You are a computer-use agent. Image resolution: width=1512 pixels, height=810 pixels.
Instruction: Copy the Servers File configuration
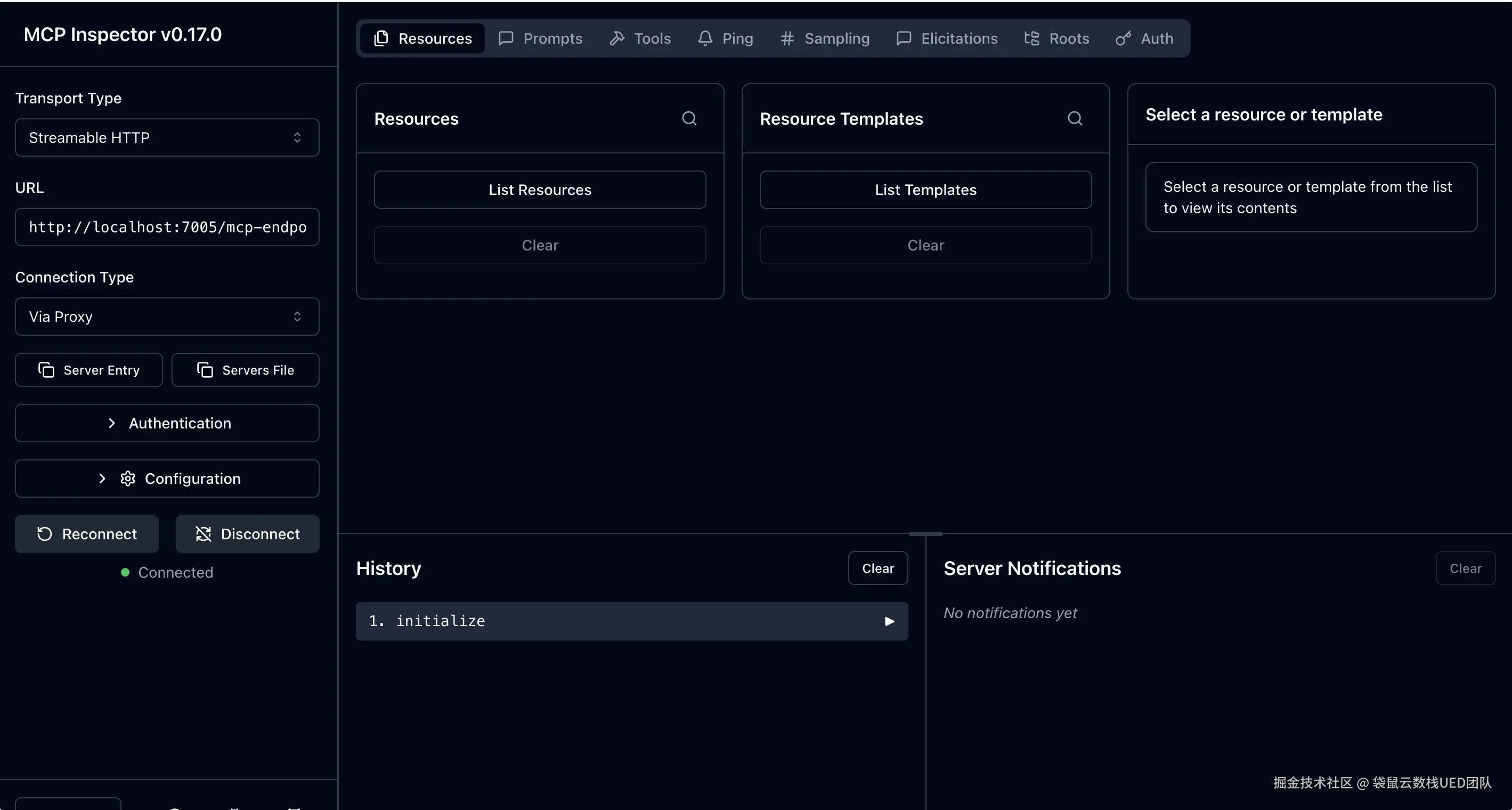point(246,370)
